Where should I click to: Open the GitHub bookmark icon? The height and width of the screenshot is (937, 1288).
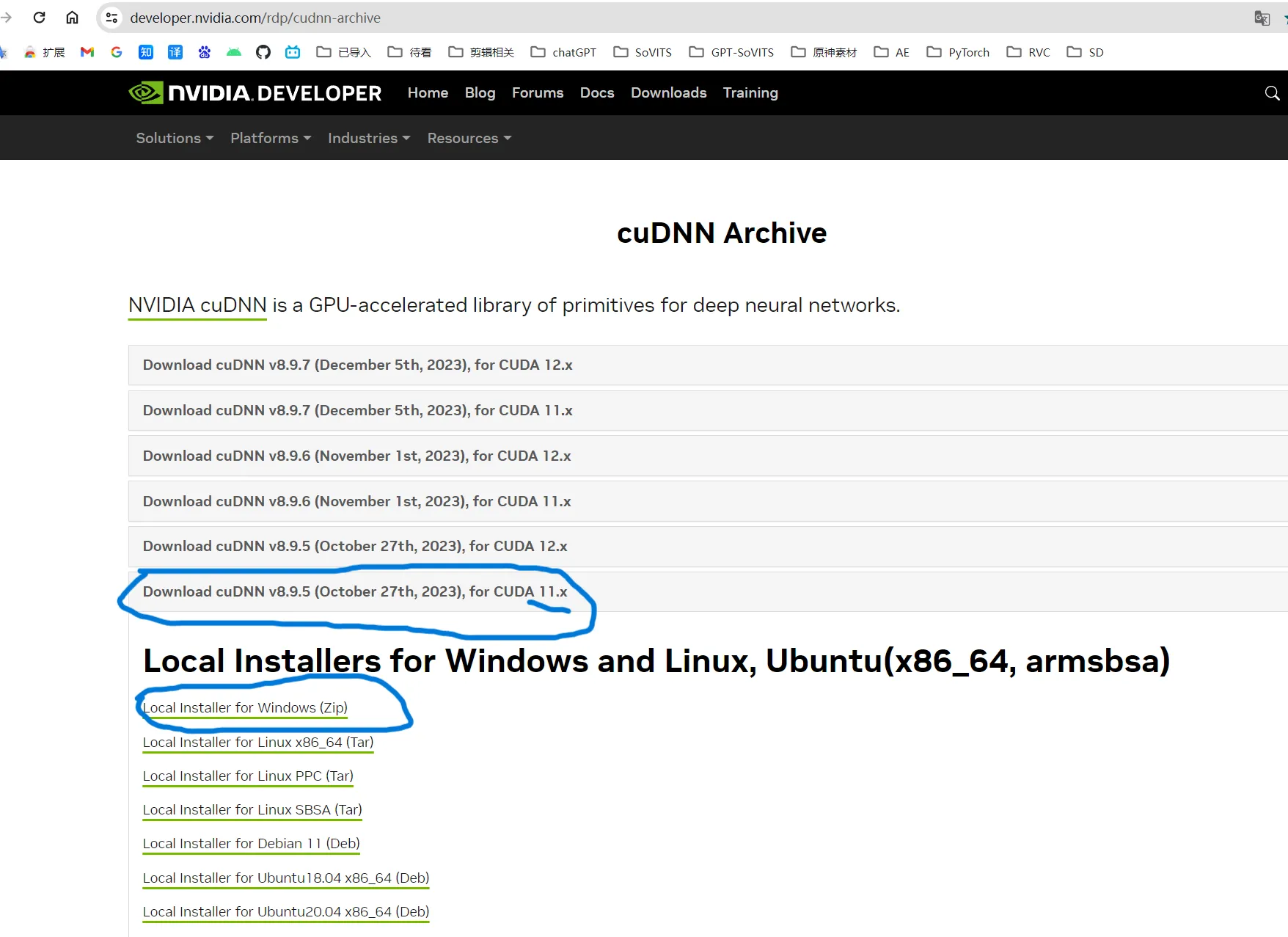tap(263, 52)
